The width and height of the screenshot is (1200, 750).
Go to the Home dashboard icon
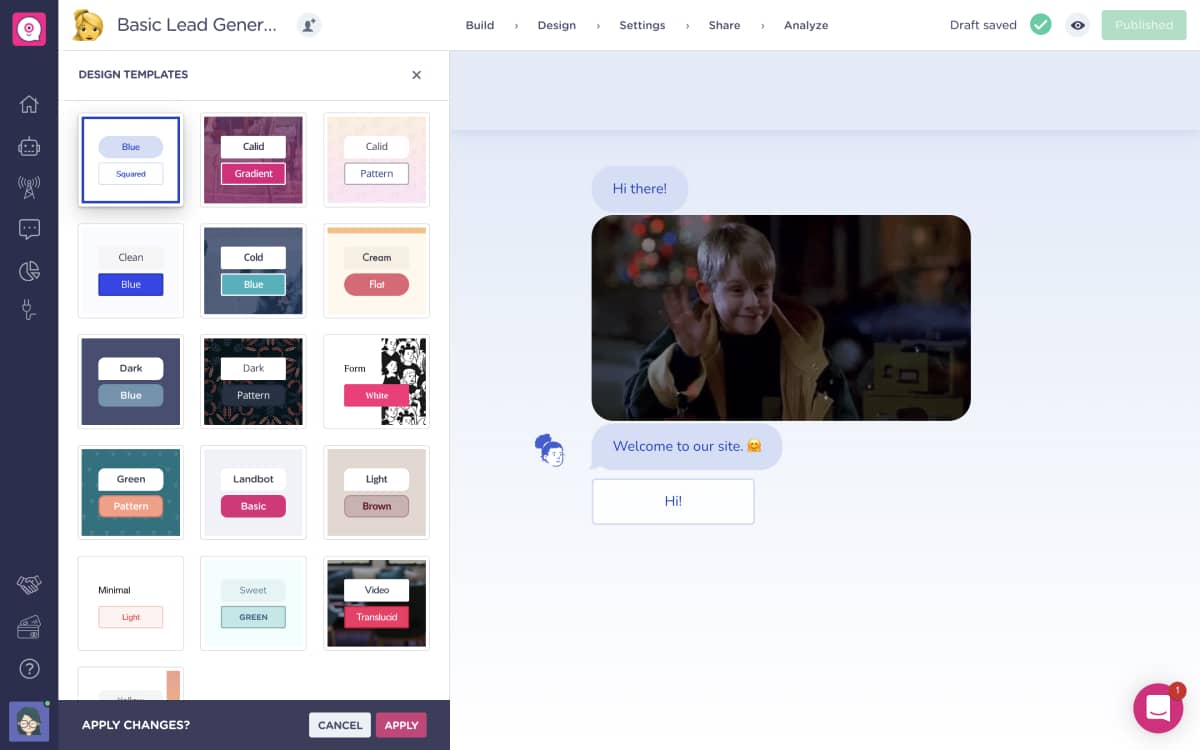click(29, 104)
